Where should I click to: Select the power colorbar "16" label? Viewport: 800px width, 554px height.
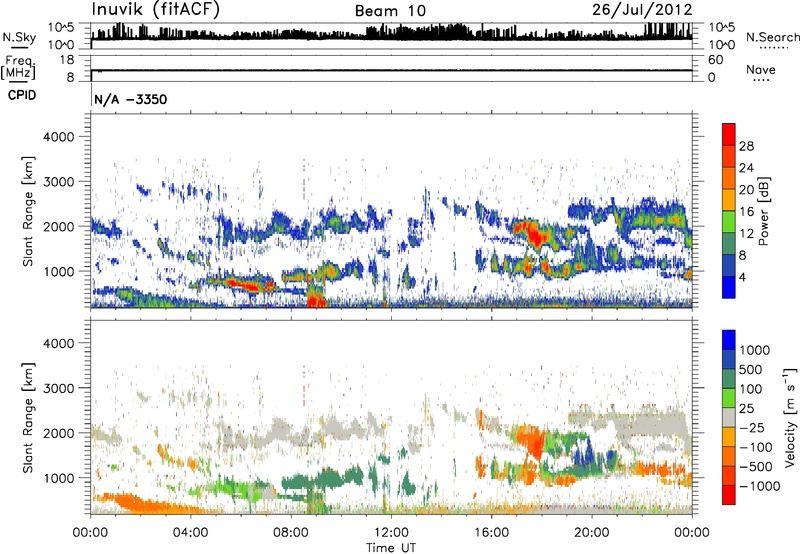click(x=746, y=212)
